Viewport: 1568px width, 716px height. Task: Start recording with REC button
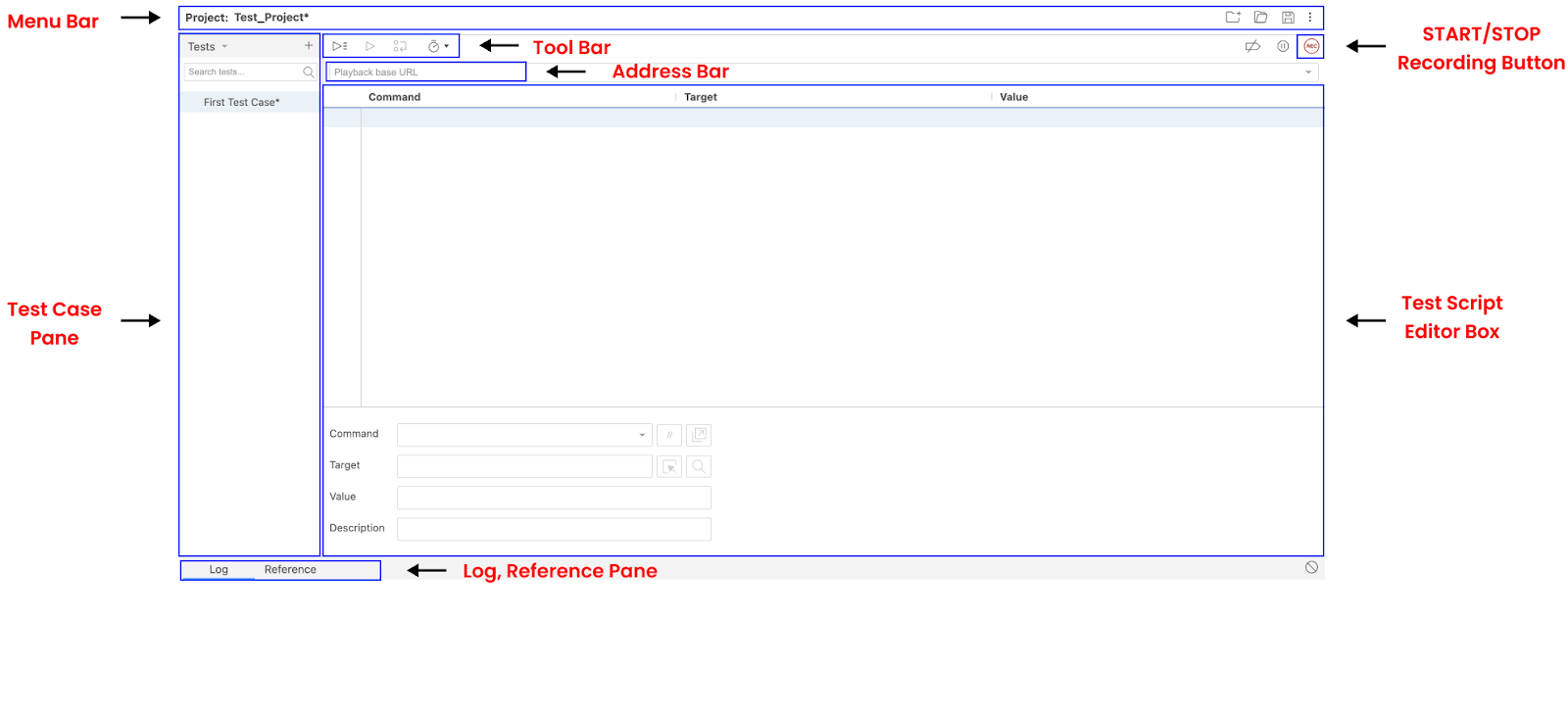(x=1311, y=46)
